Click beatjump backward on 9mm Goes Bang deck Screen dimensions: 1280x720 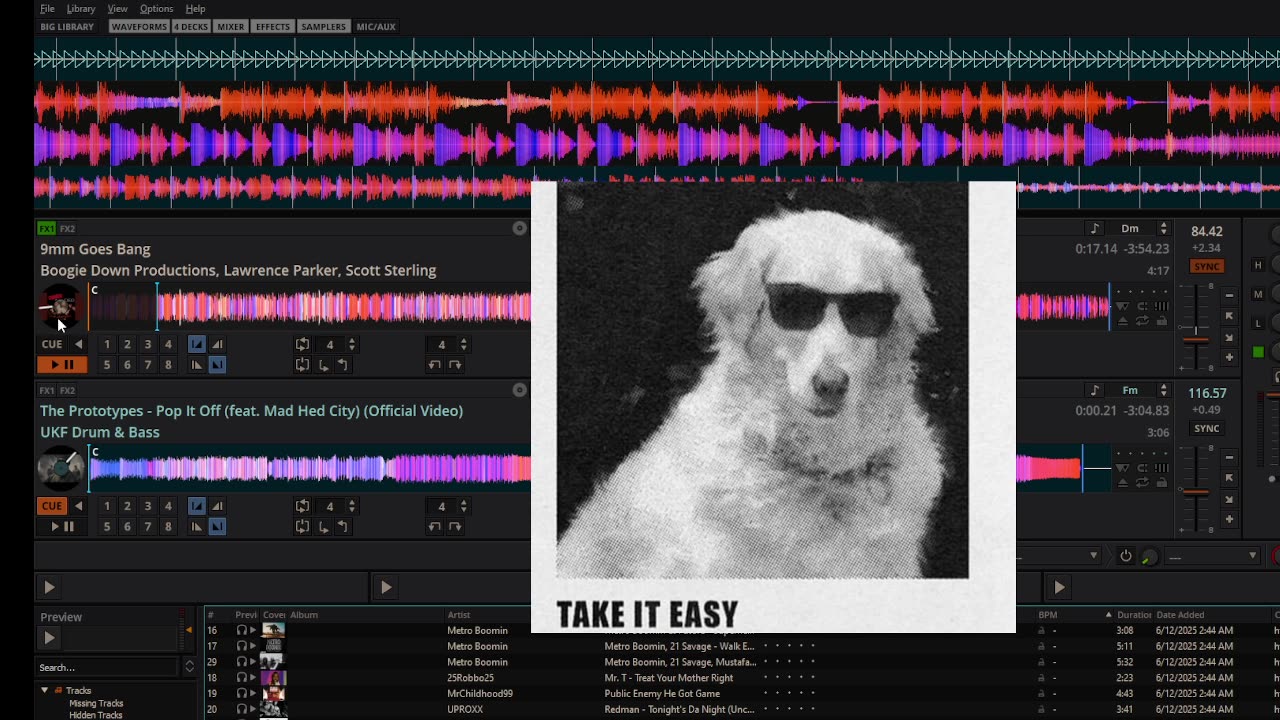pyautogui.click(x=434, y=365)
